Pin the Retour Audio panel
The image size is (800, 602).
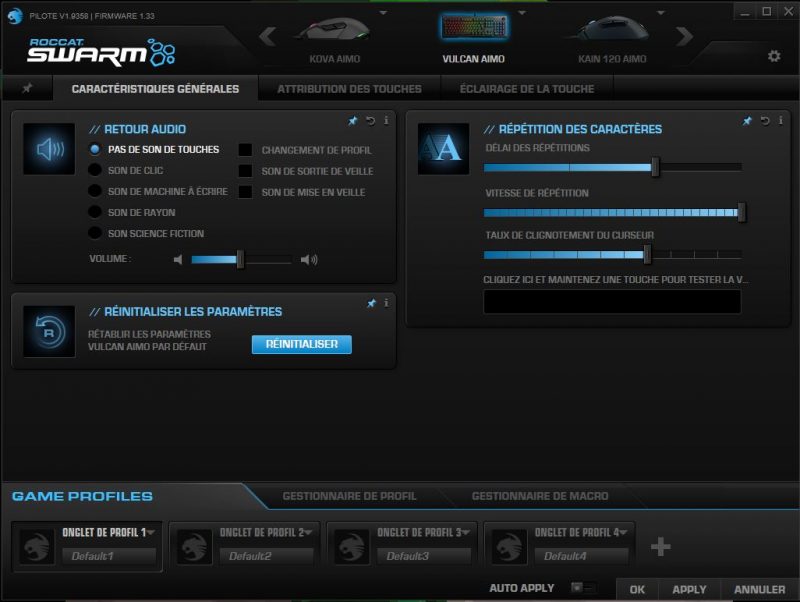click(354, 119)
